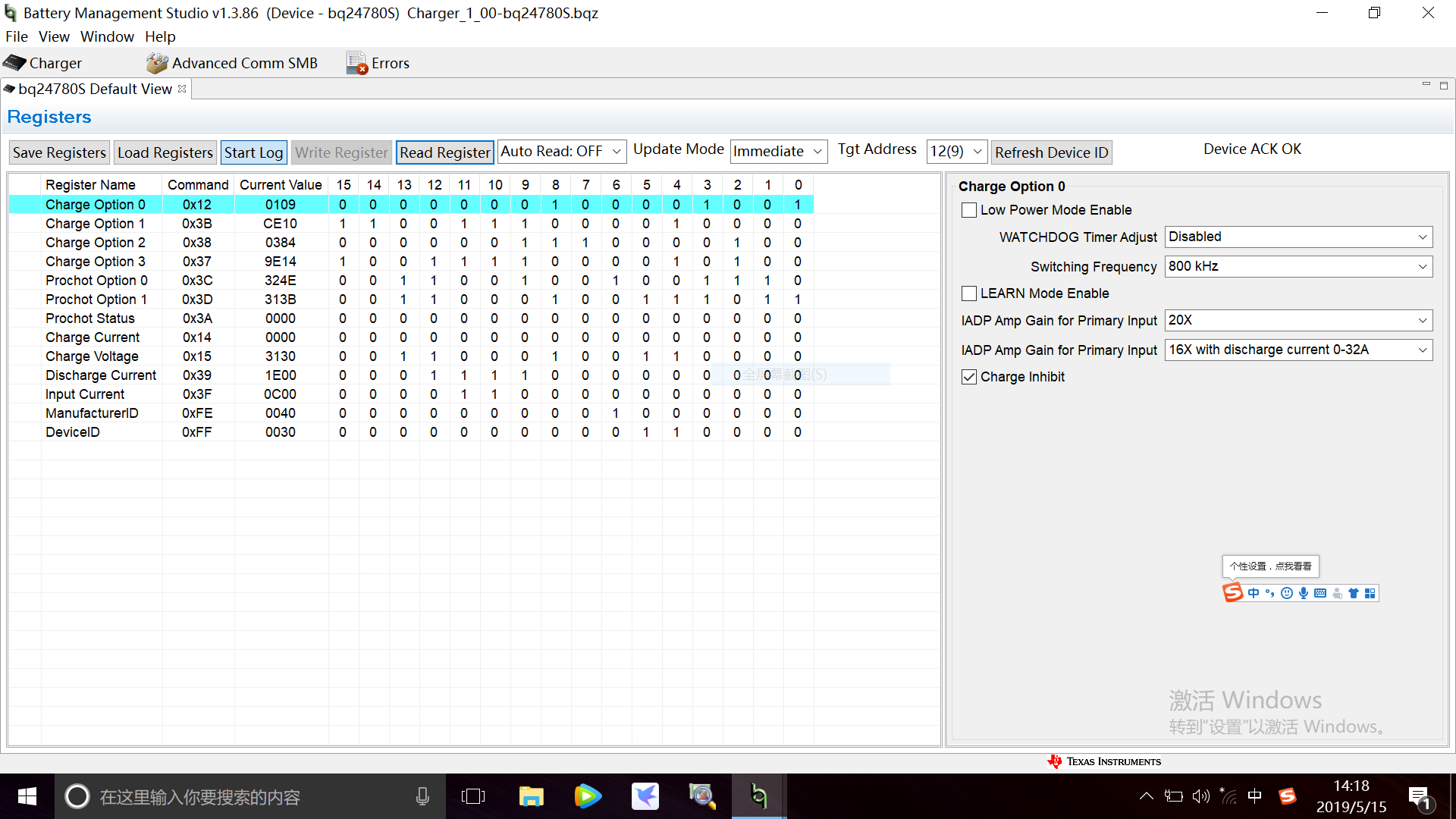Open the Window menu
The height and width of the screenshot is (819, 1456).
[x=107, y=36]
